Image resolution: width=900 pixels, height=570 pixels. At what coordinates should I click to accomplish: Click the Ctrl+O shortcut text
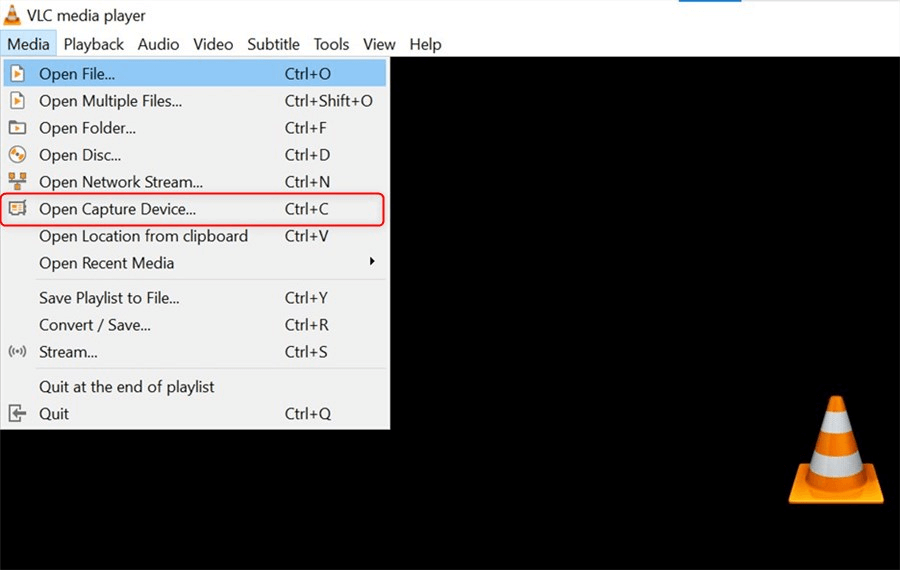tap(308, 73)
